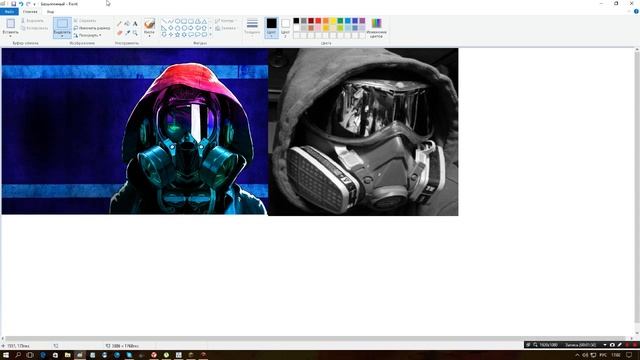Choose red from the color palette
The width and height of the screenshot is (640, 360).
(x=318, y=20)
